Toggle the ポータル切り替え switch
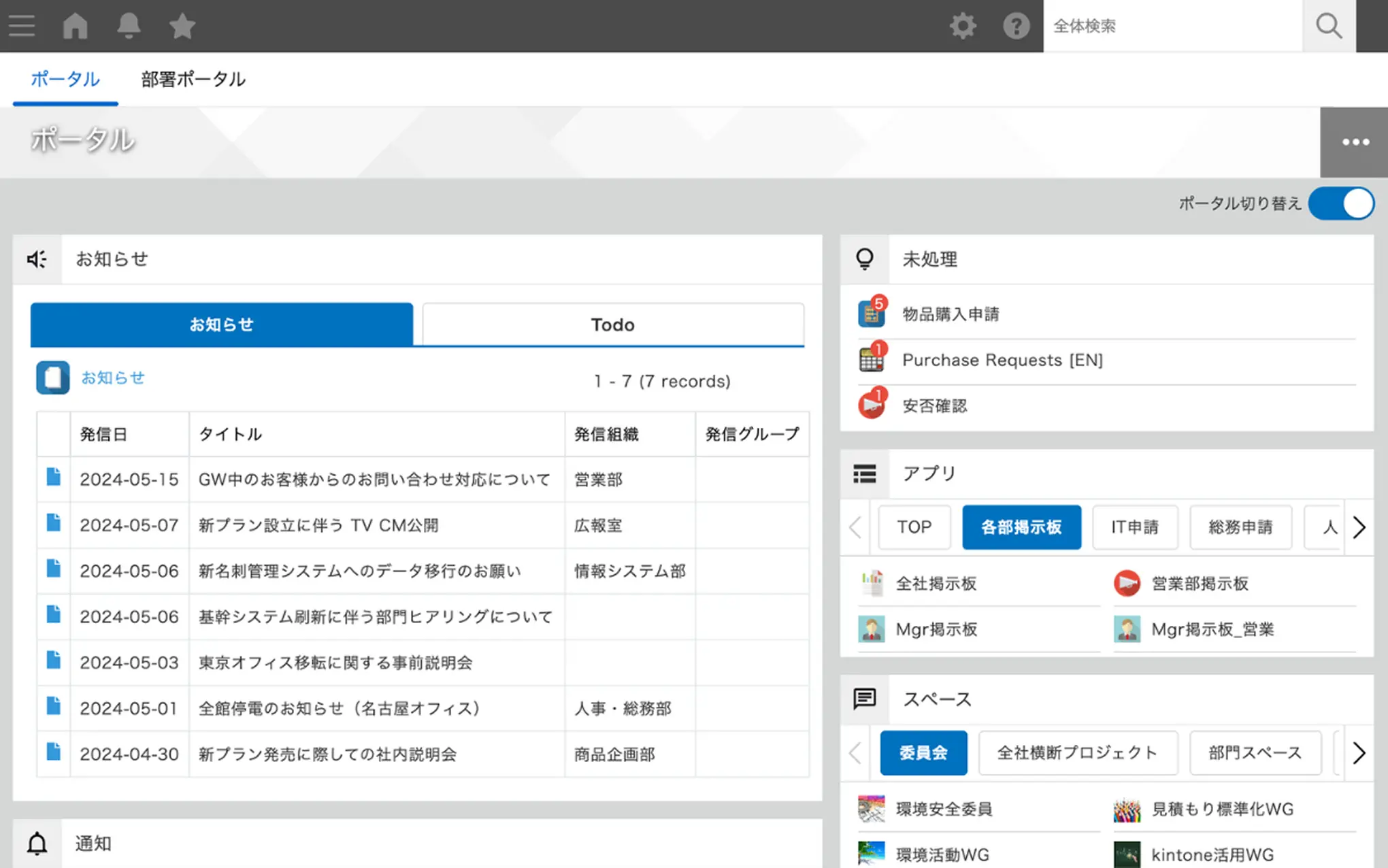 click(x=1340, y=203)
